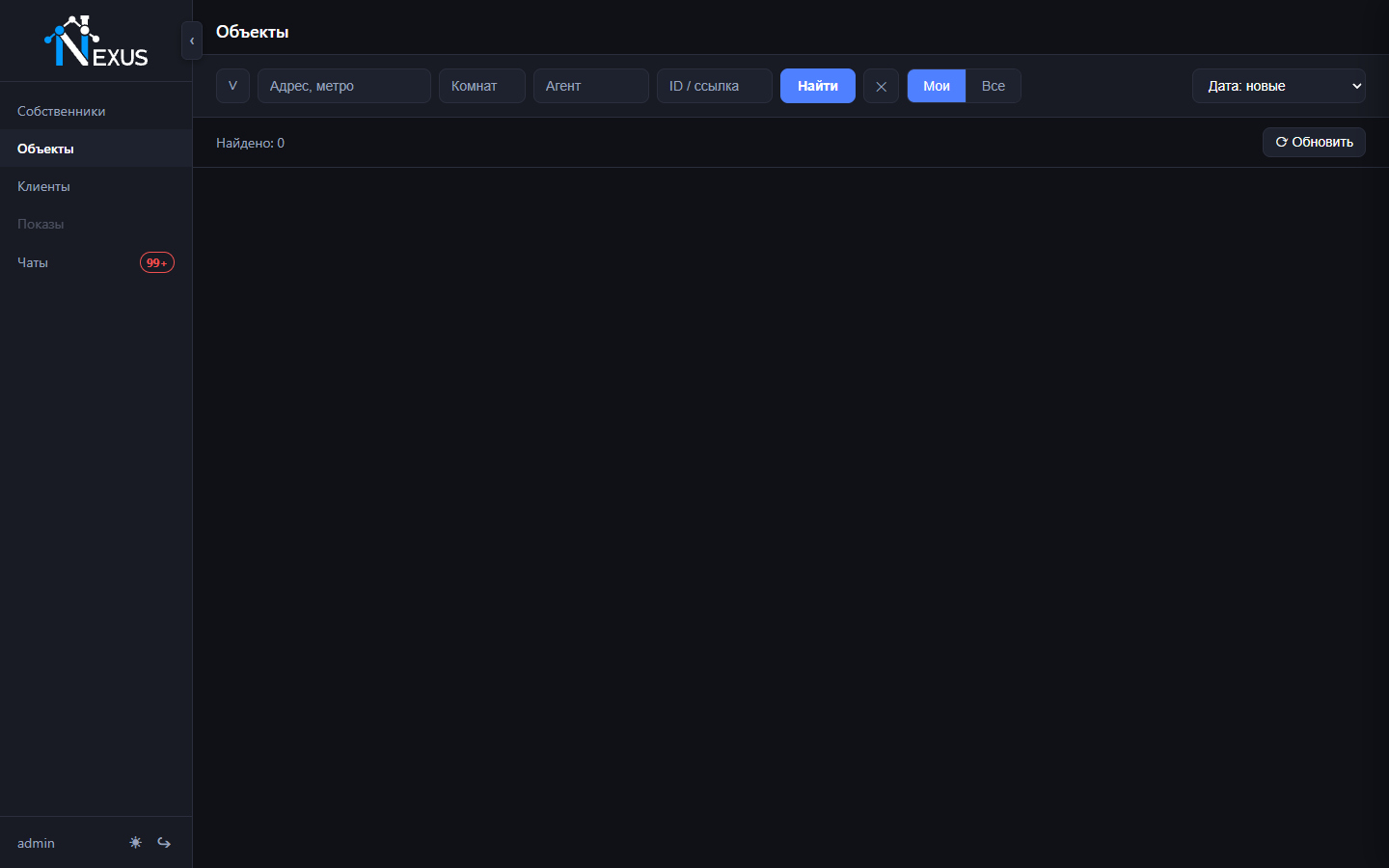
Task: Toggle the light/dark theme sun icon
Action: [135, 842]
